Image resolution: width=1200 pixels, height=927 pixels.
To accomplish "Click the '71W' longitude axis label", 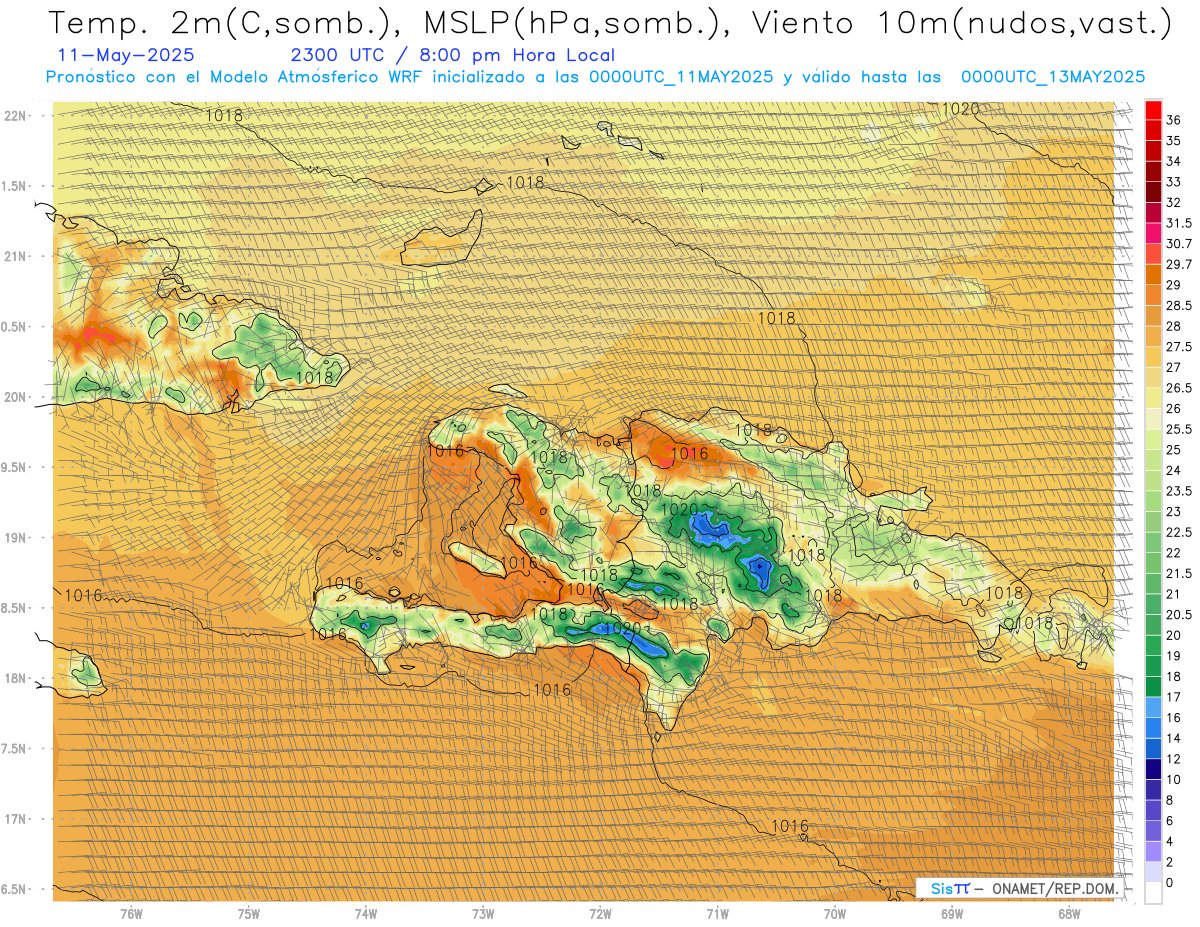I will (717, 913).
